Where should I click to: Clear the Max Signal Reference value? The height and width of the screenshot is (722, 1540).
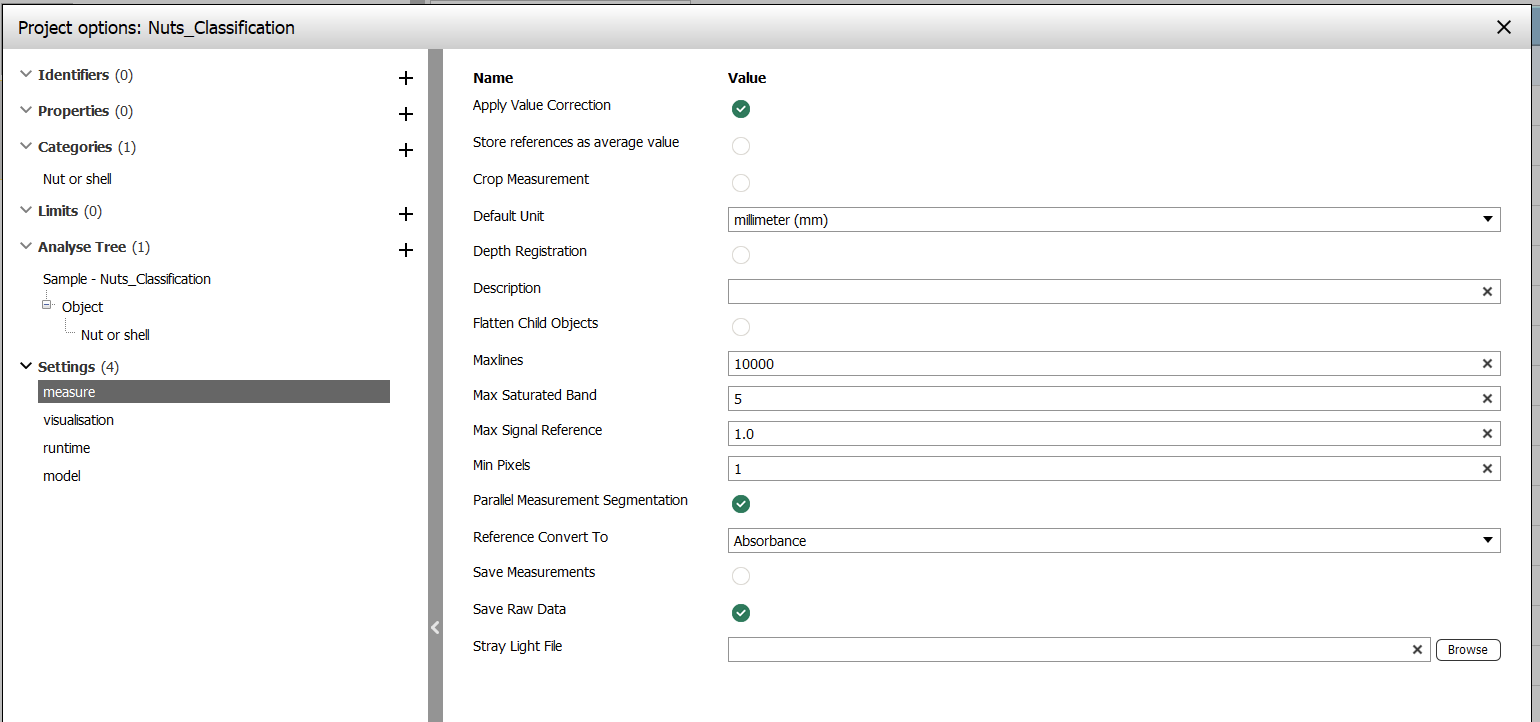tap(1487, 434)
